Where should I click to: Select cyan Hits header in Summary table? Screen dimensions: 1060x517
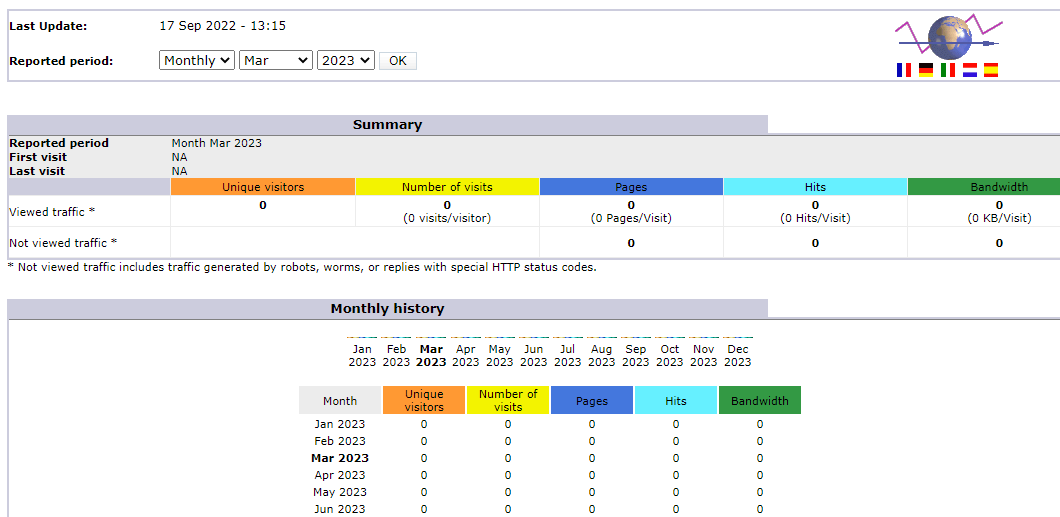click(x=815, y=187)
